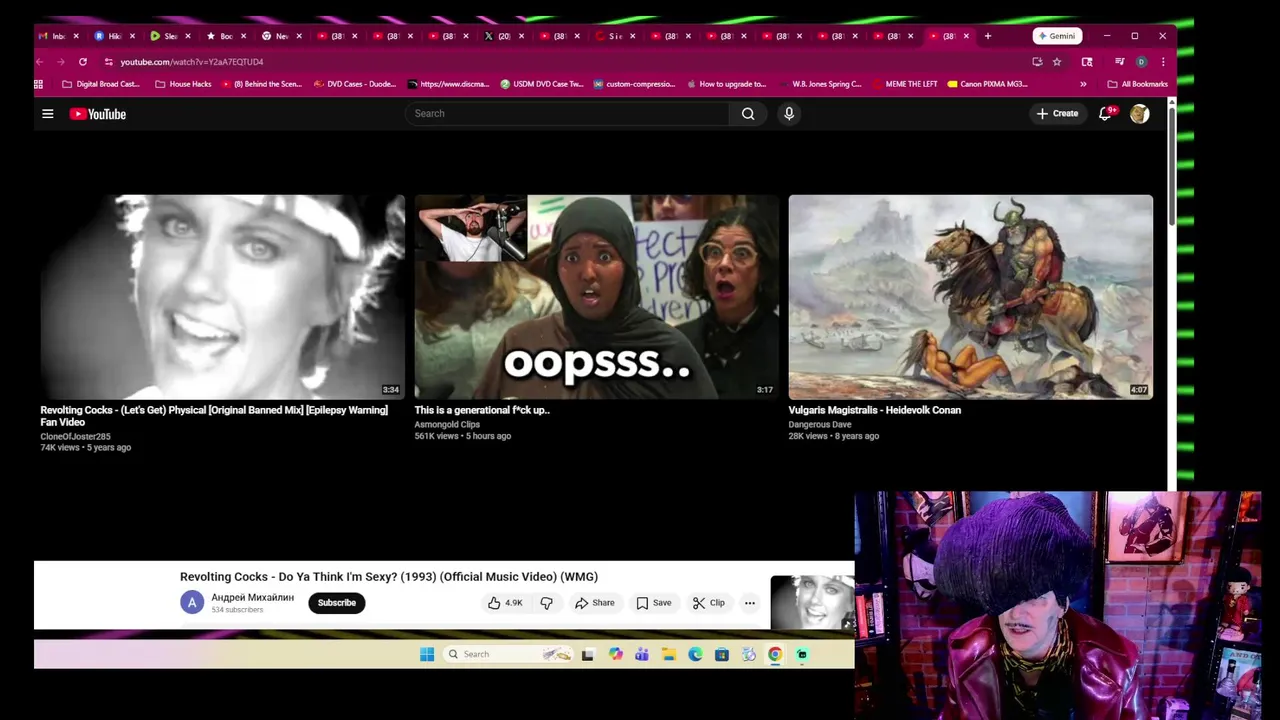
Task: Open MEME THE LEFT bookmark
Action: [x=905, y=84]
